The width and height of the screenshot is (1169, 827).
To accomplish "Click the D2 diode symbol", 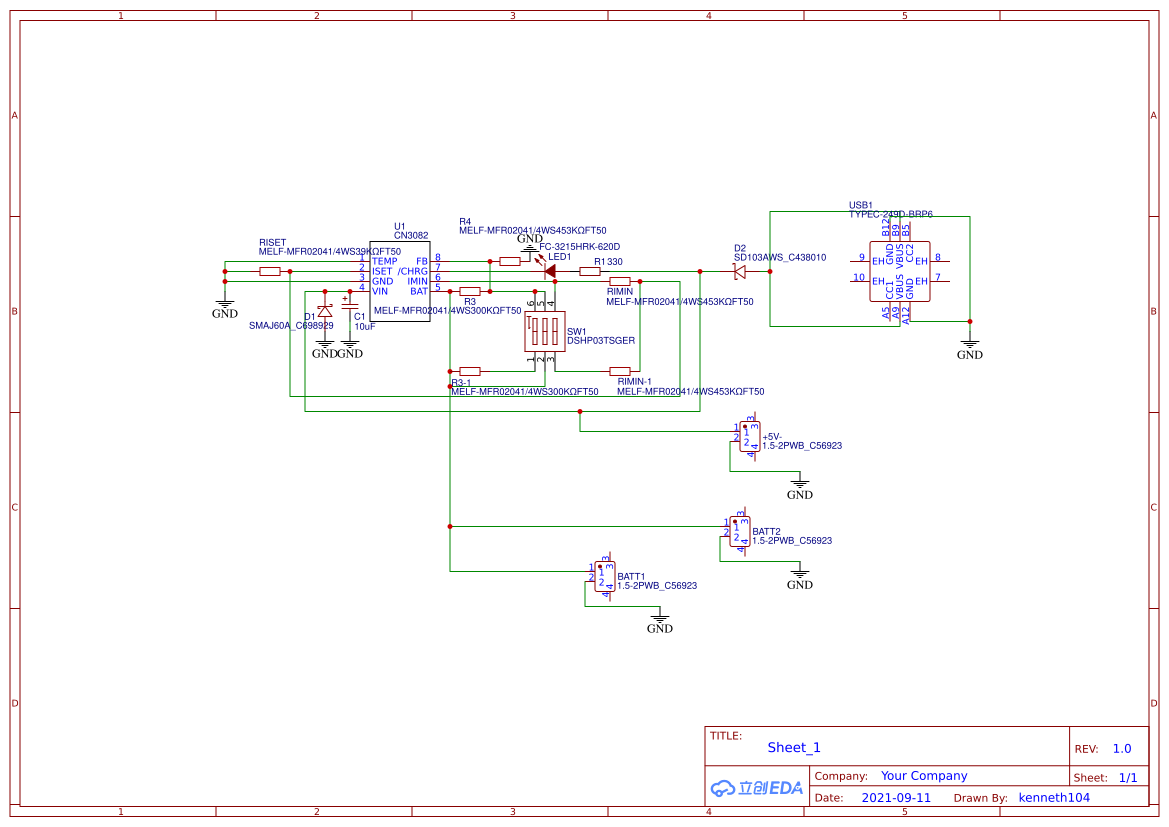I will click(x=740, y=273).
